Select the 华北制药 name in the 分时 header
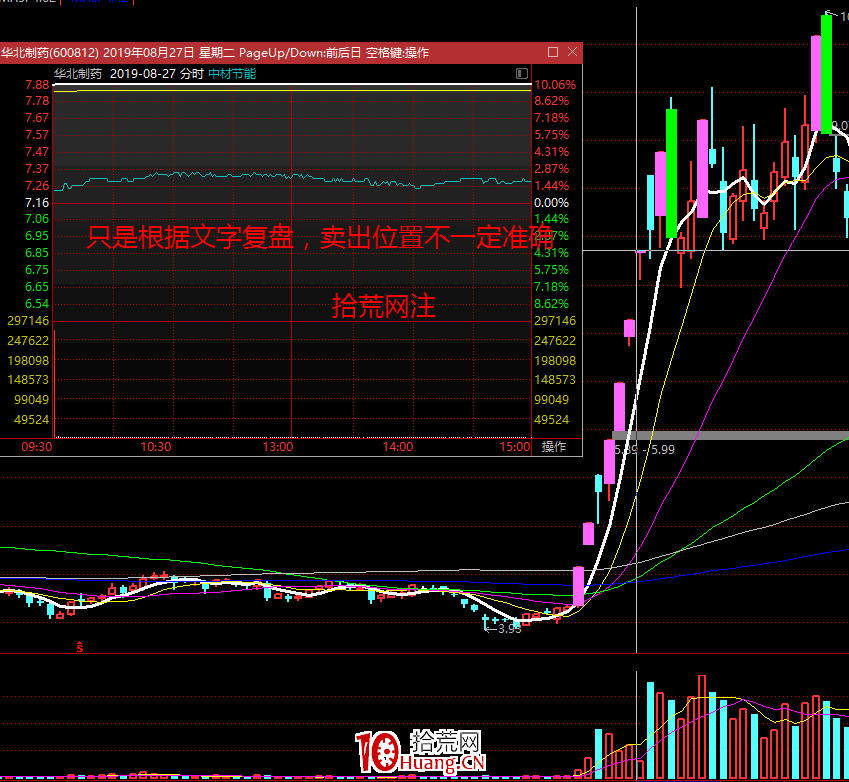The height and width of the screenshot is (782, 849). click(78, 74)
